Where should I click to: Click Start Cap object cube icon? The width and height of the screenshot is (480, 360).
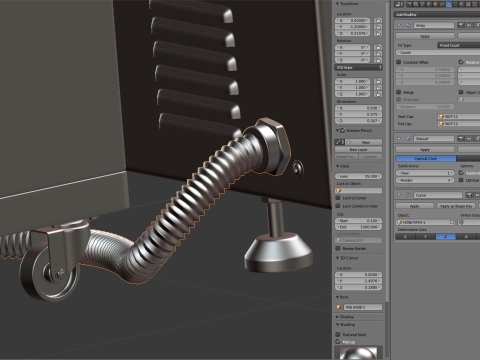(441, 116)
